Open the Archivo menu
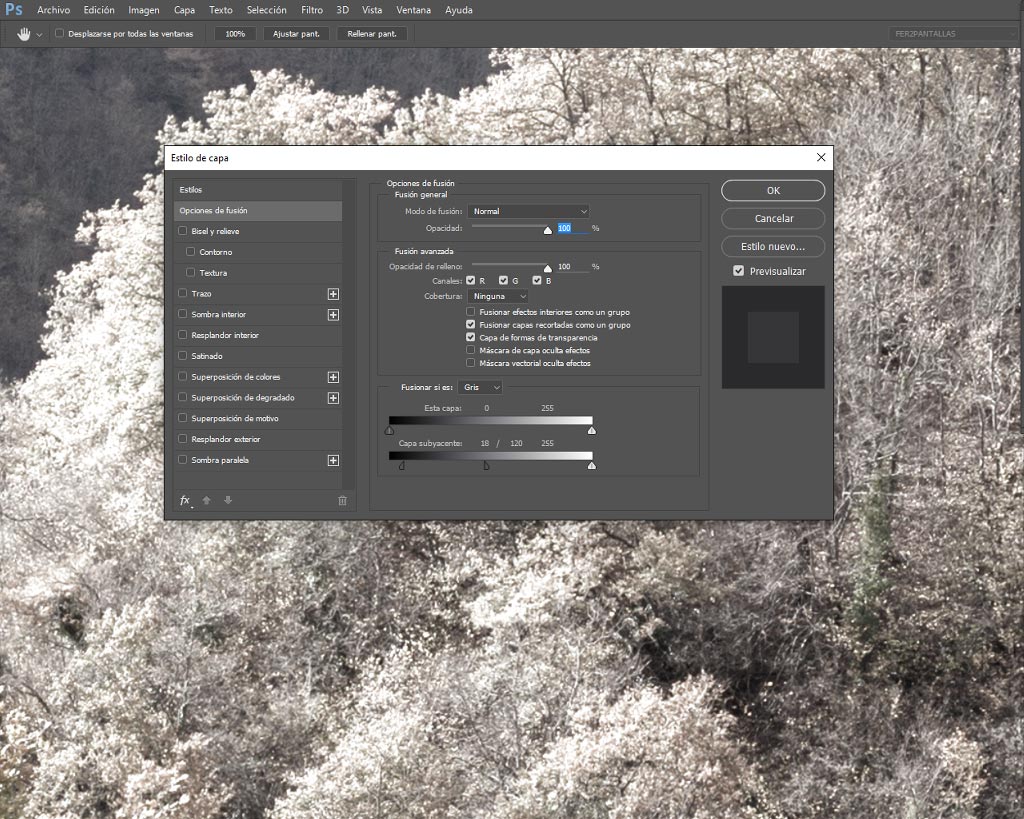This screenshot has width=1024, height=819. pyautogui.click(x=54, y=10)
